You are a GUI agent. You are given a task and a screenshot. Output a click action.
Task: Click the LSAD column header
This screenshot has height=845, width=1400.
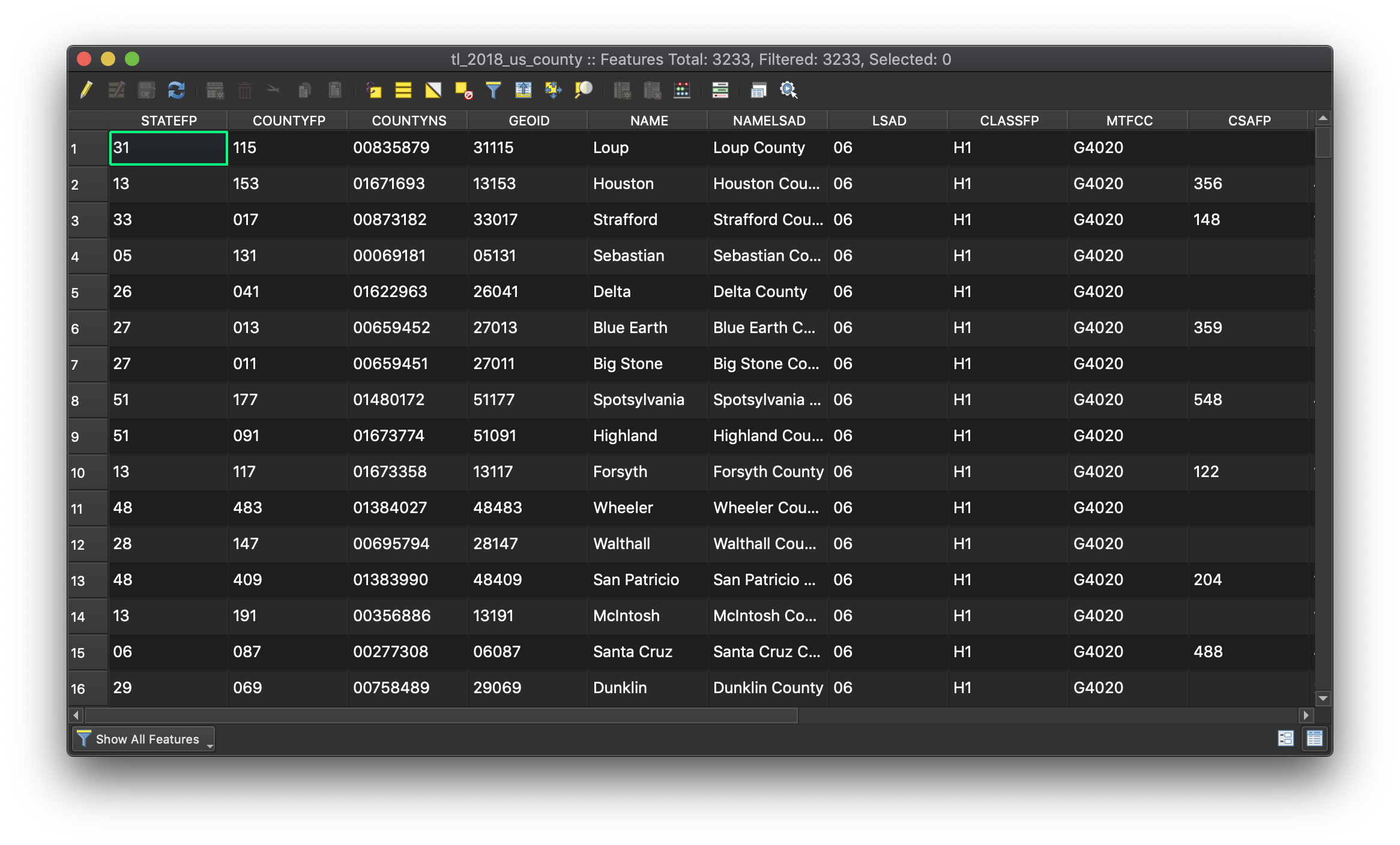pos(889,121)
